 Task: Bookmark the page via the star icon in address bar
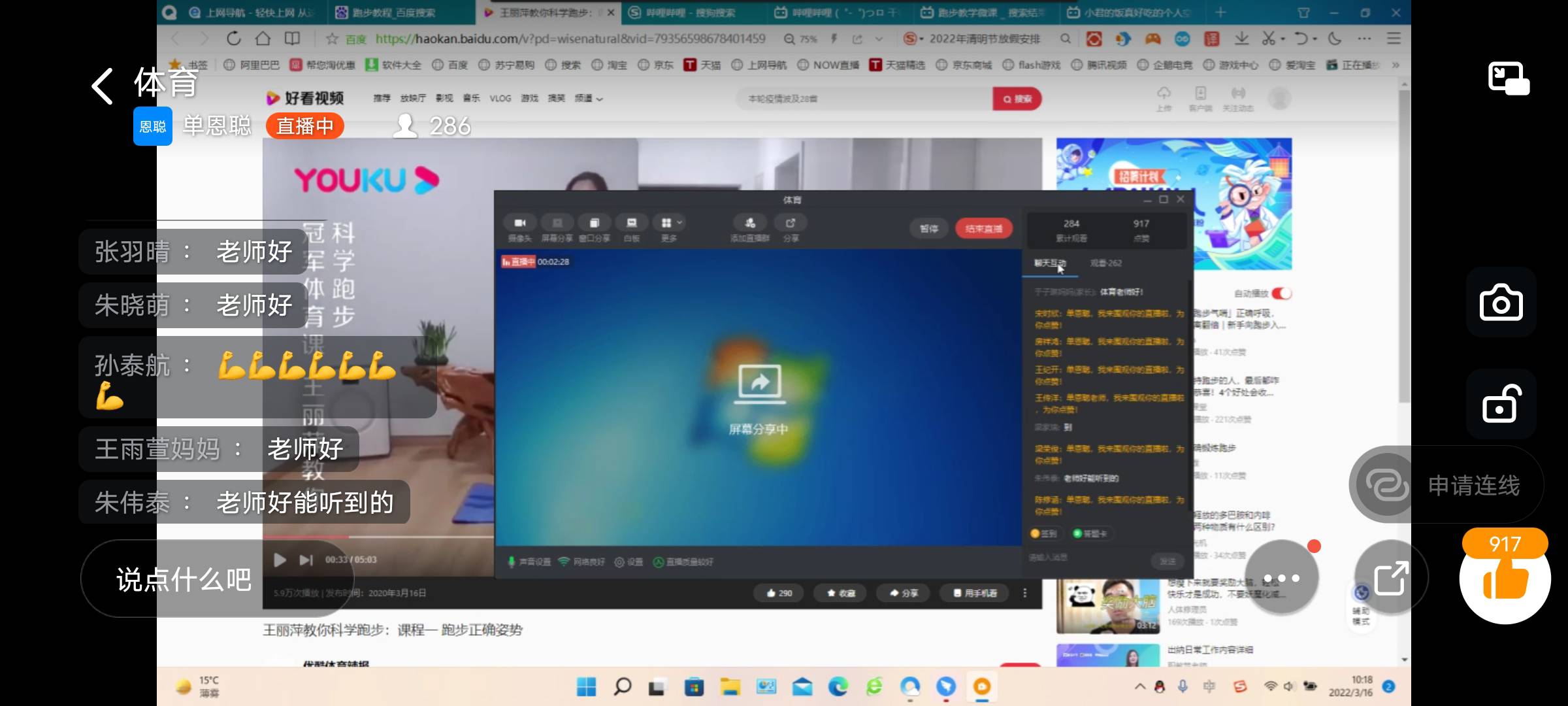point(333,39)
